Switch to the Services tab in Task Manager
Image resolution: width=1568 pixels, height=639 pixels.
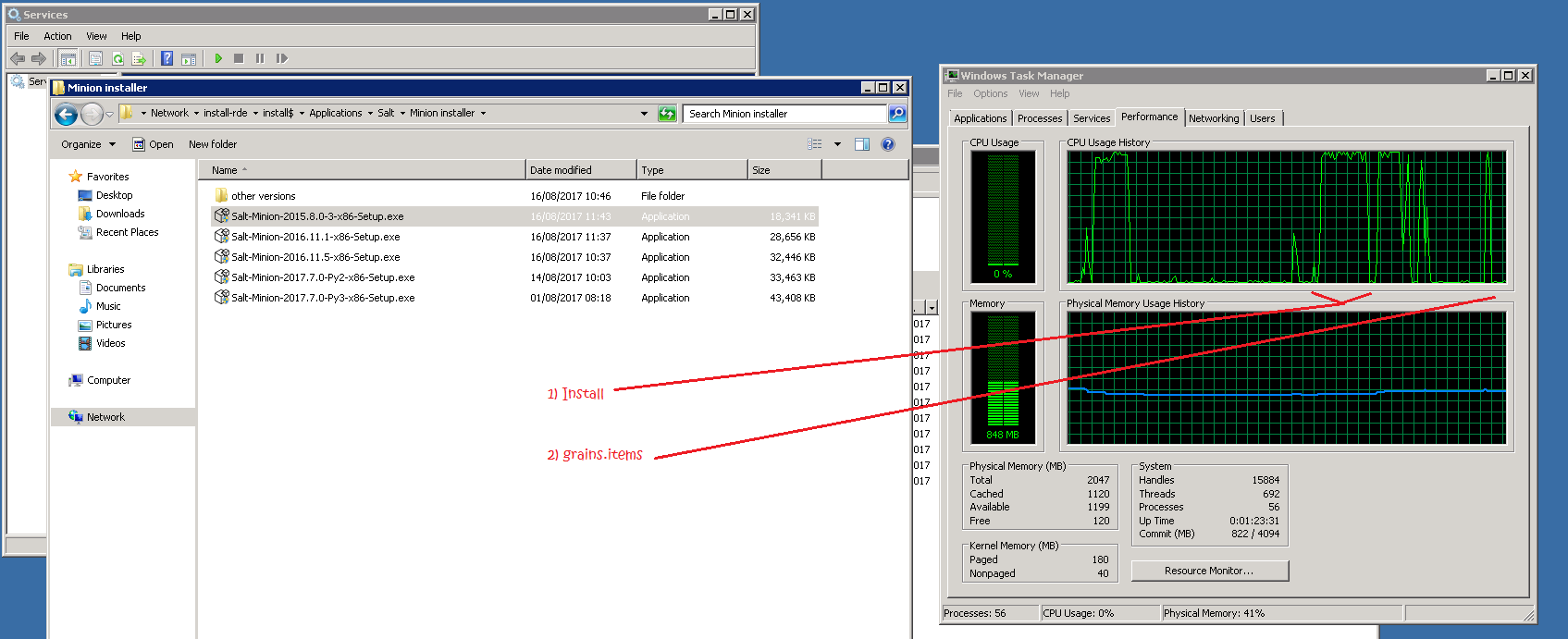(1092, 118)
